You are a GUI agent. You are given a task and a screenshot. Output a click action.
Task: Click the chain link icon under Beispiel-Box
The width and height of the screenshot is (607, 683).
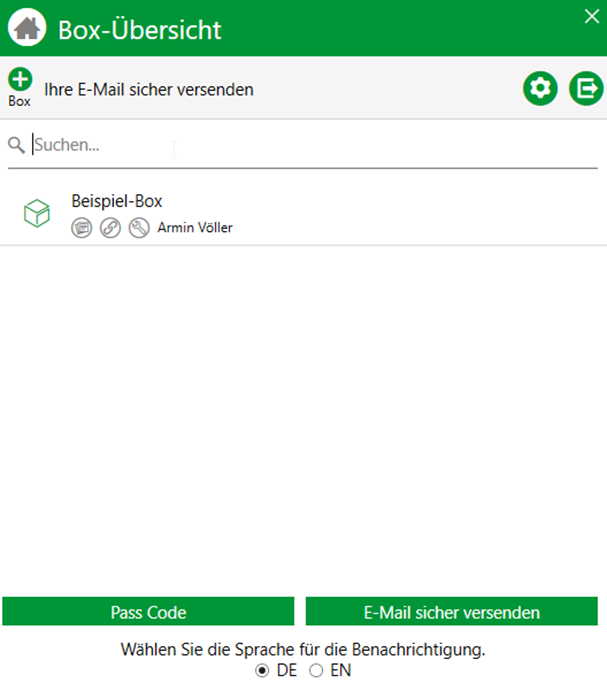click(110, 227)
